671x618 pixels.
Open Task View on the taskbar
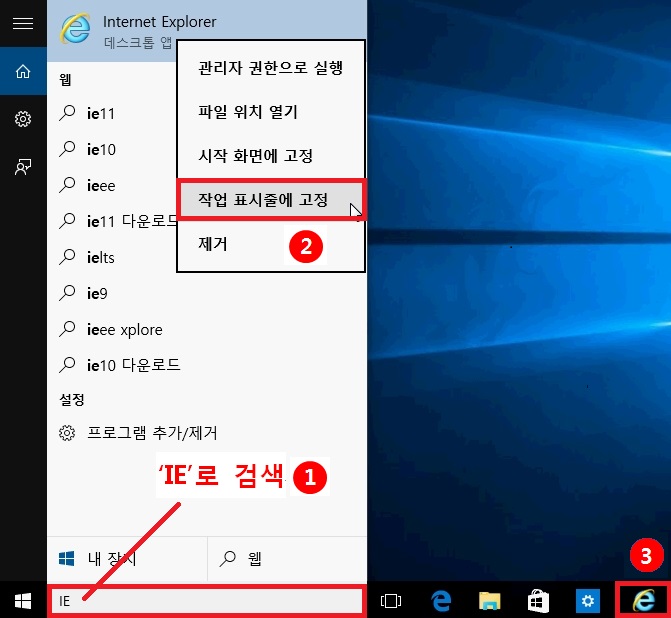click(391, 600)
